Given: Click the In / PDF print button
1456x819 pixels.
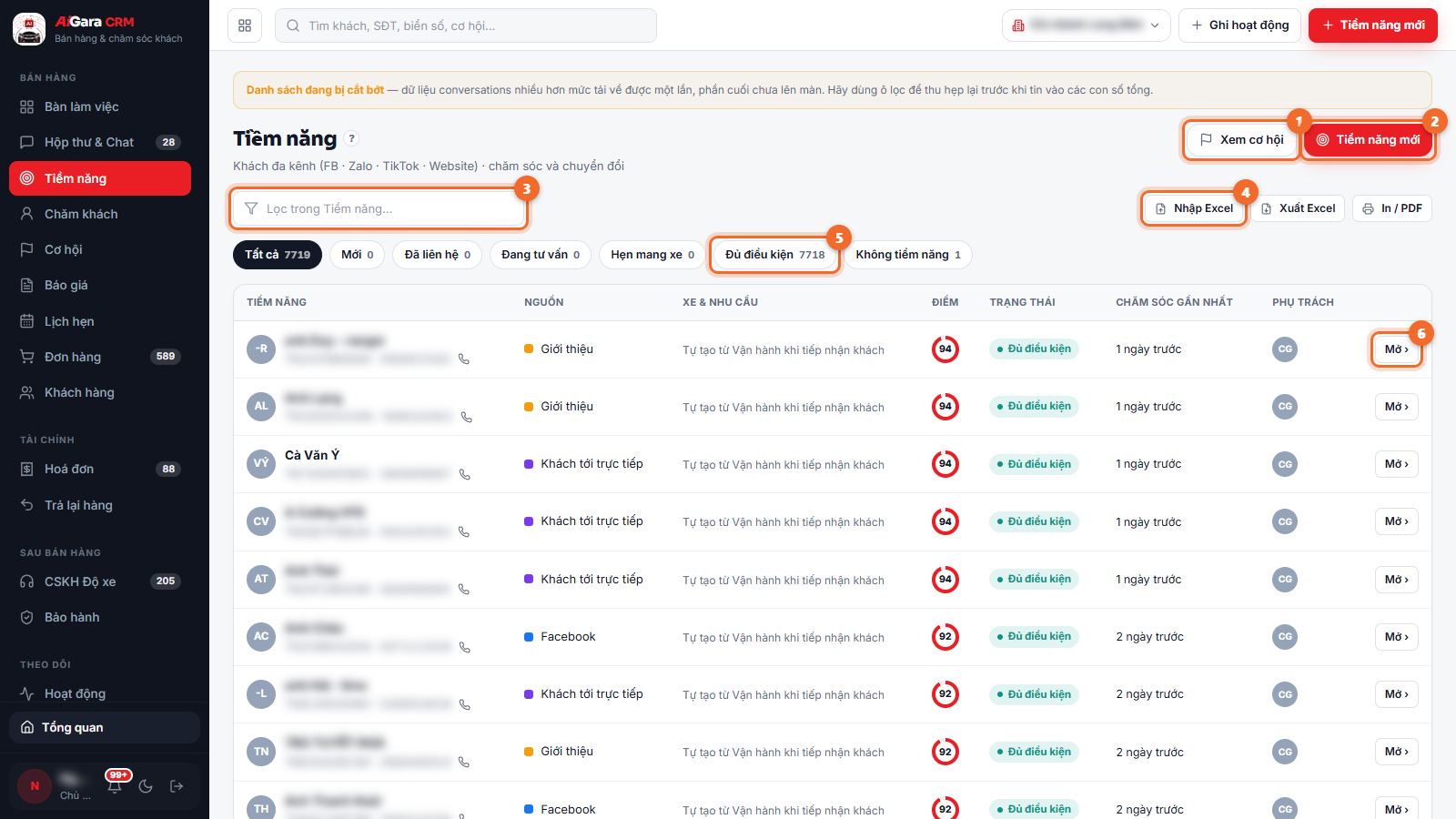Looking at the screenshot, I should click(x=1392, y=208).
